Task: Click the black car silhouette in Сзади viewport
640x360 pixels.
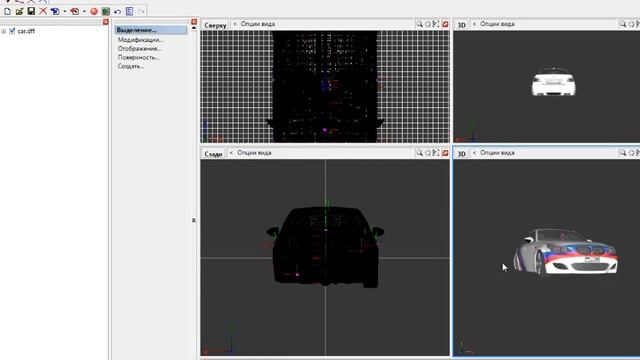Action: (325, 246)
